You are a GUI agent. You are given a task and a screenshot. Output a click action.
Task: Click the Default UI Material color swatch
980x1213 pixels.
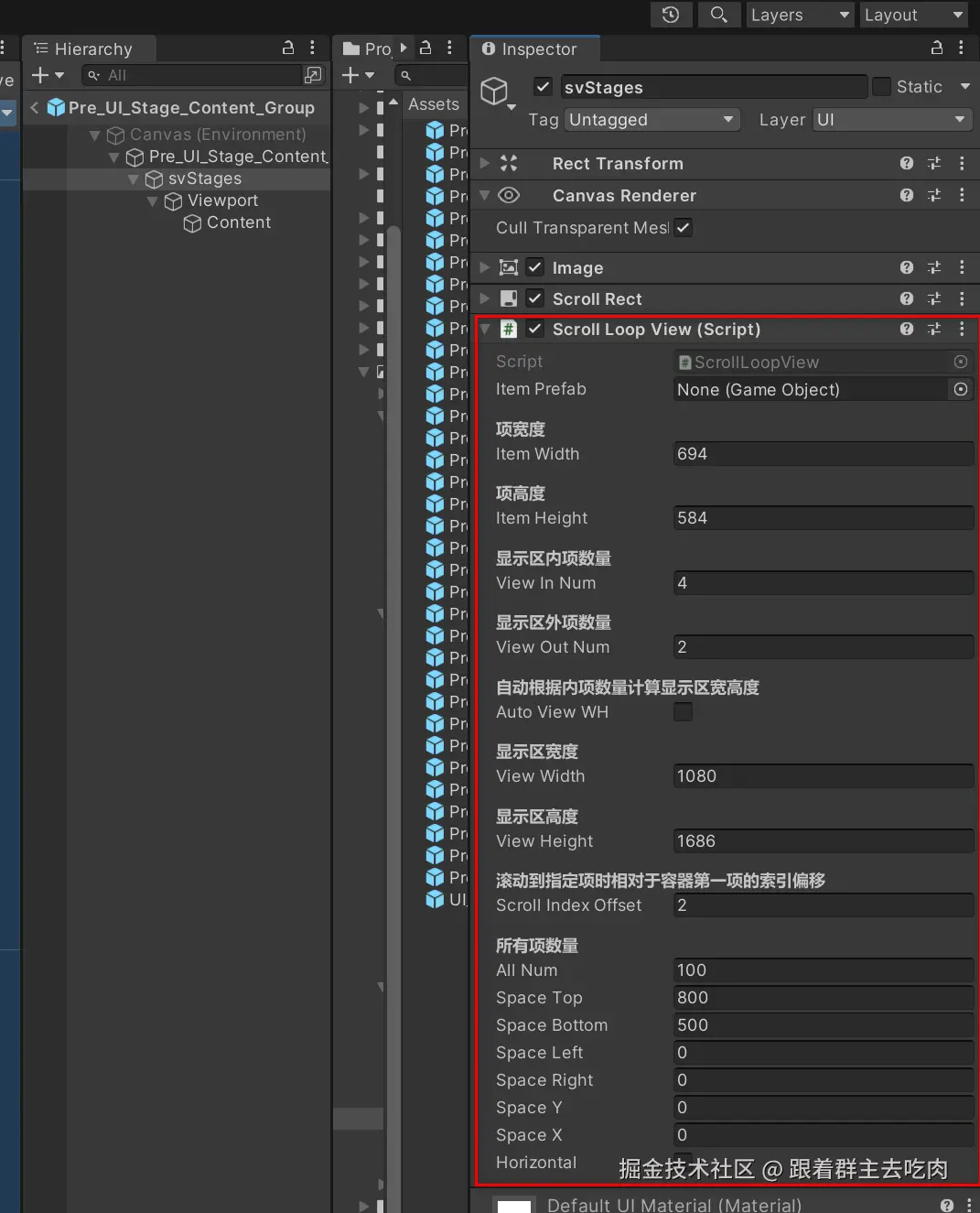(514, 1206)
